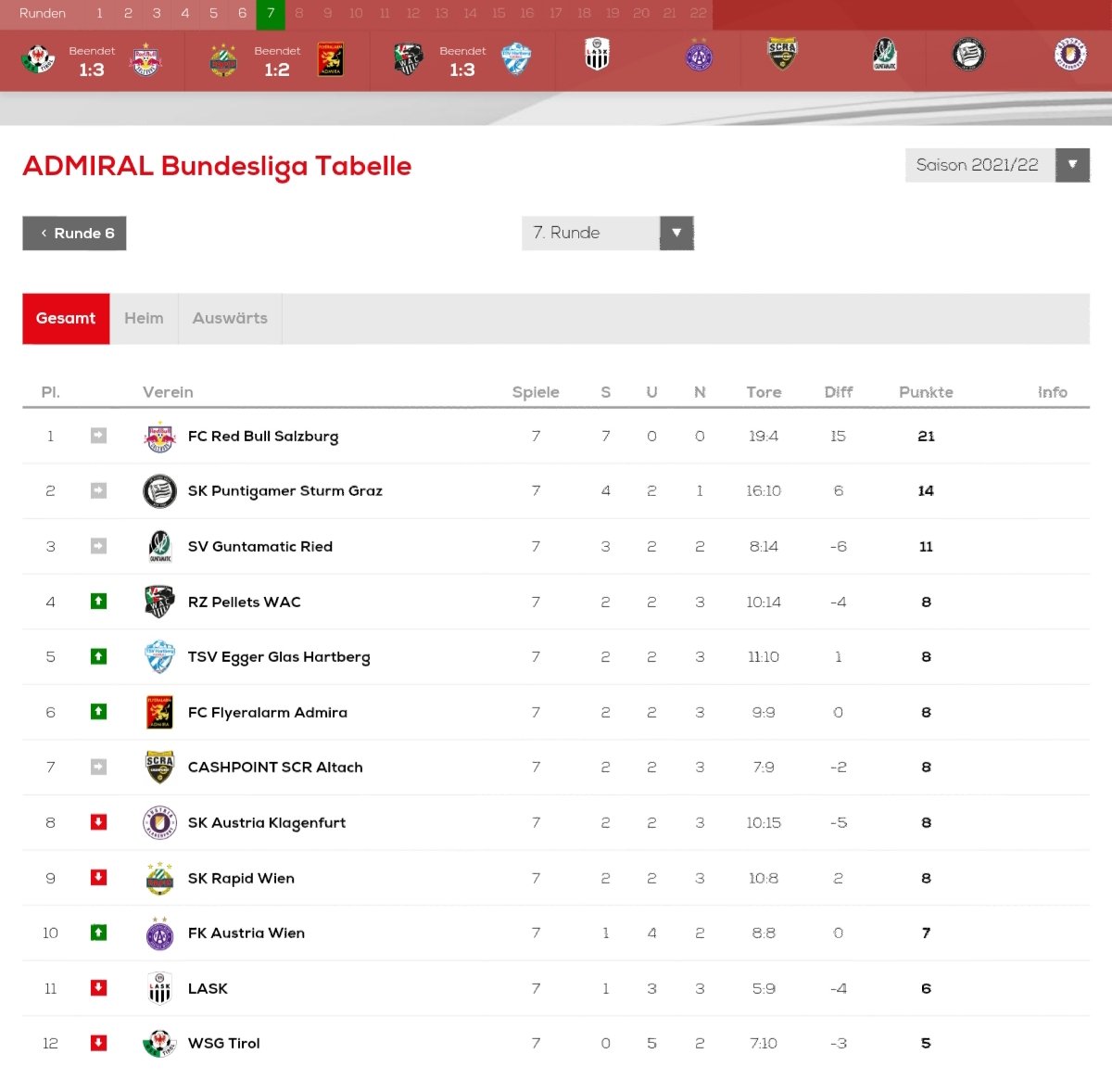This screenshot has width=1112, height=1092.
Task: Open the SK Austria Klagenfurt team name link
Action: coord(267,823)
